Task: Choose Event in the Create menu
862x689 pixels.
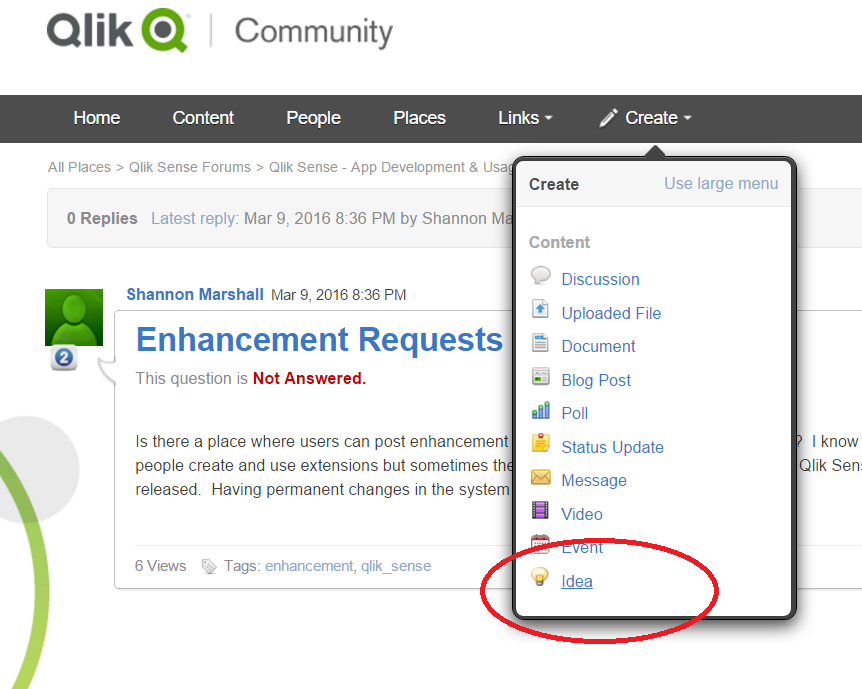Action: [582, 548]
